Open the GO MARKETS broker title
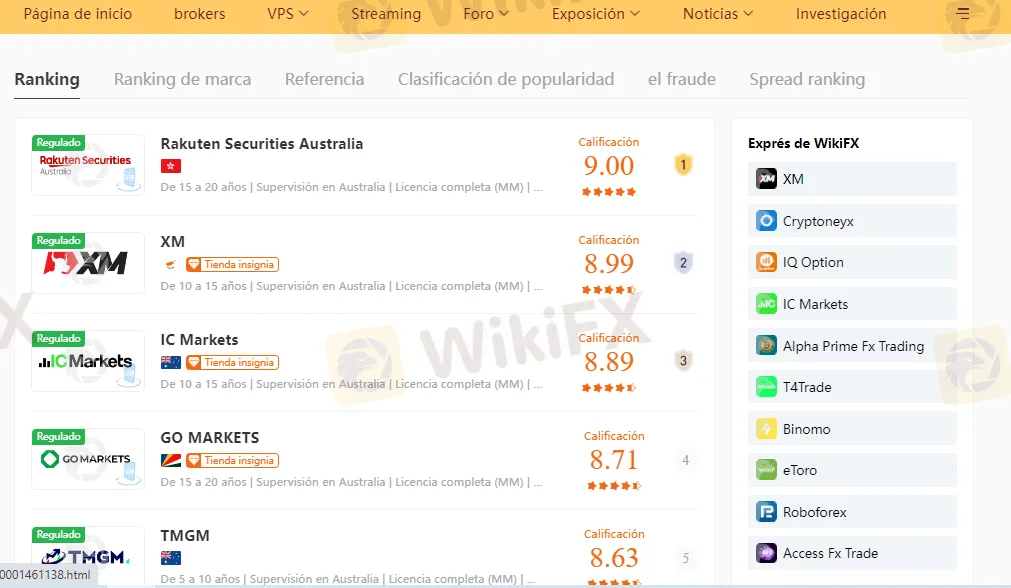This screenshot has height=588, width=1011. point(210,438)
